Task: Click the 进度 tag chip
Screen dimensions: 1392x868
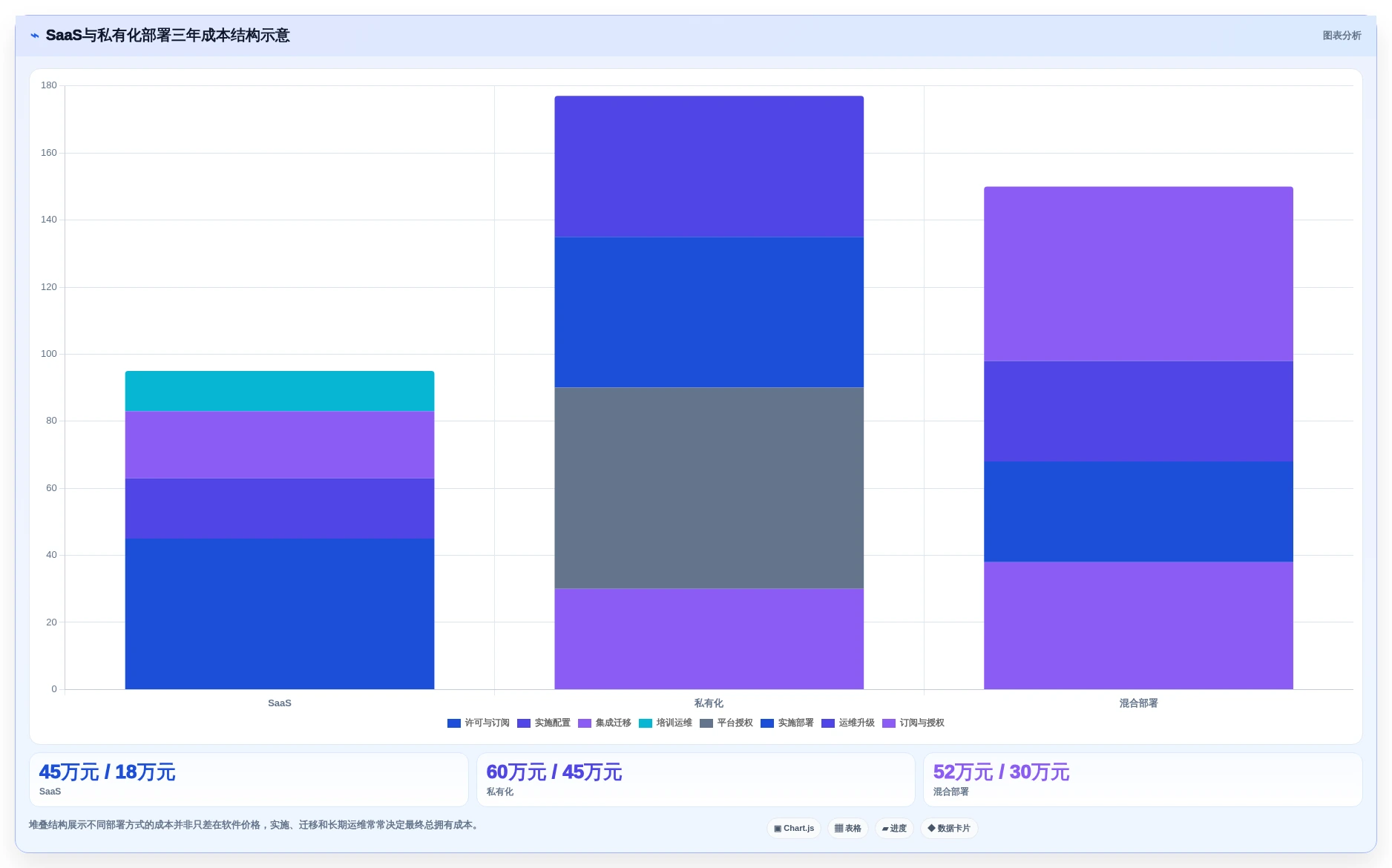Action: (x=894, y=828)
